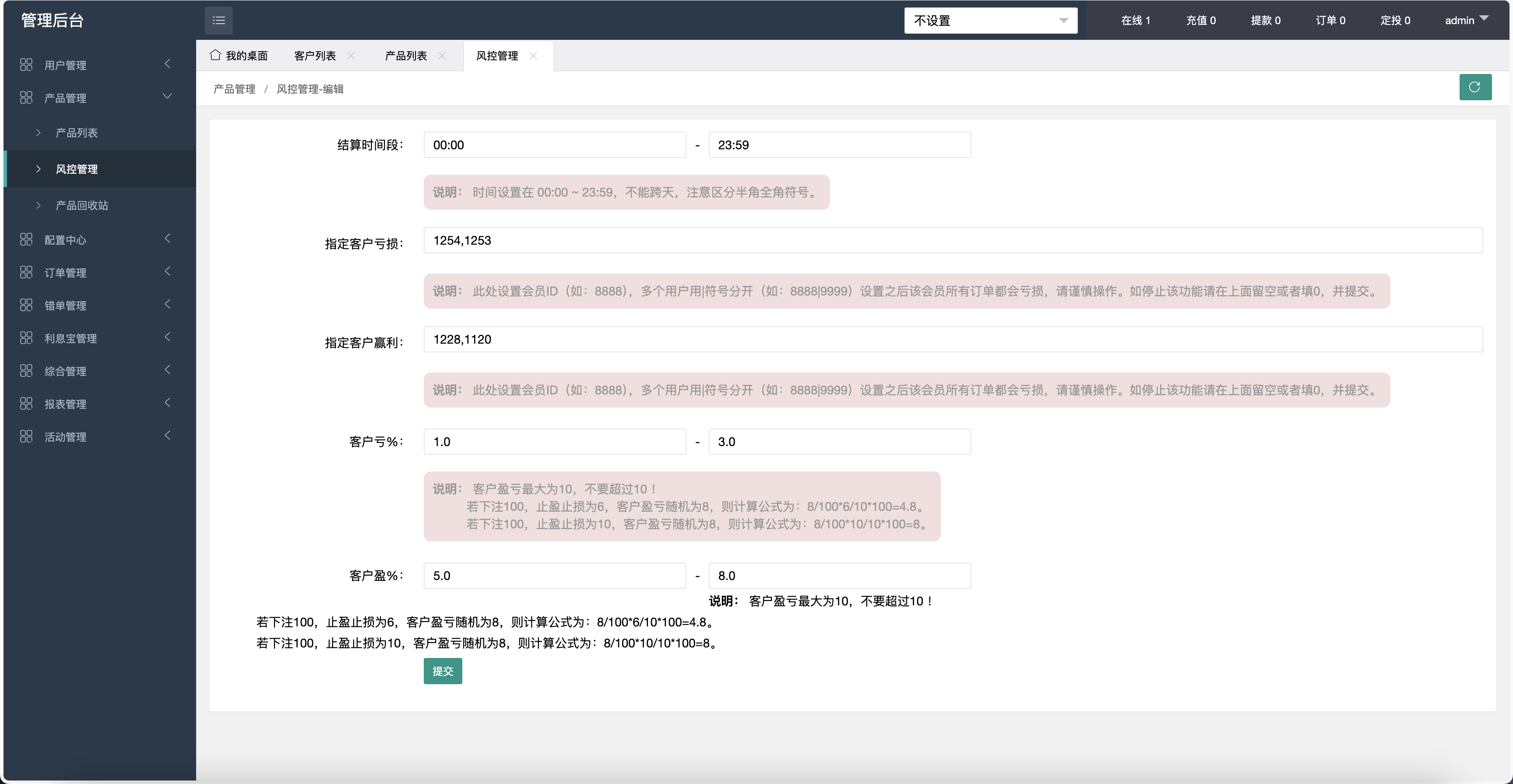Click the refresh icon button

[1475, 87]
